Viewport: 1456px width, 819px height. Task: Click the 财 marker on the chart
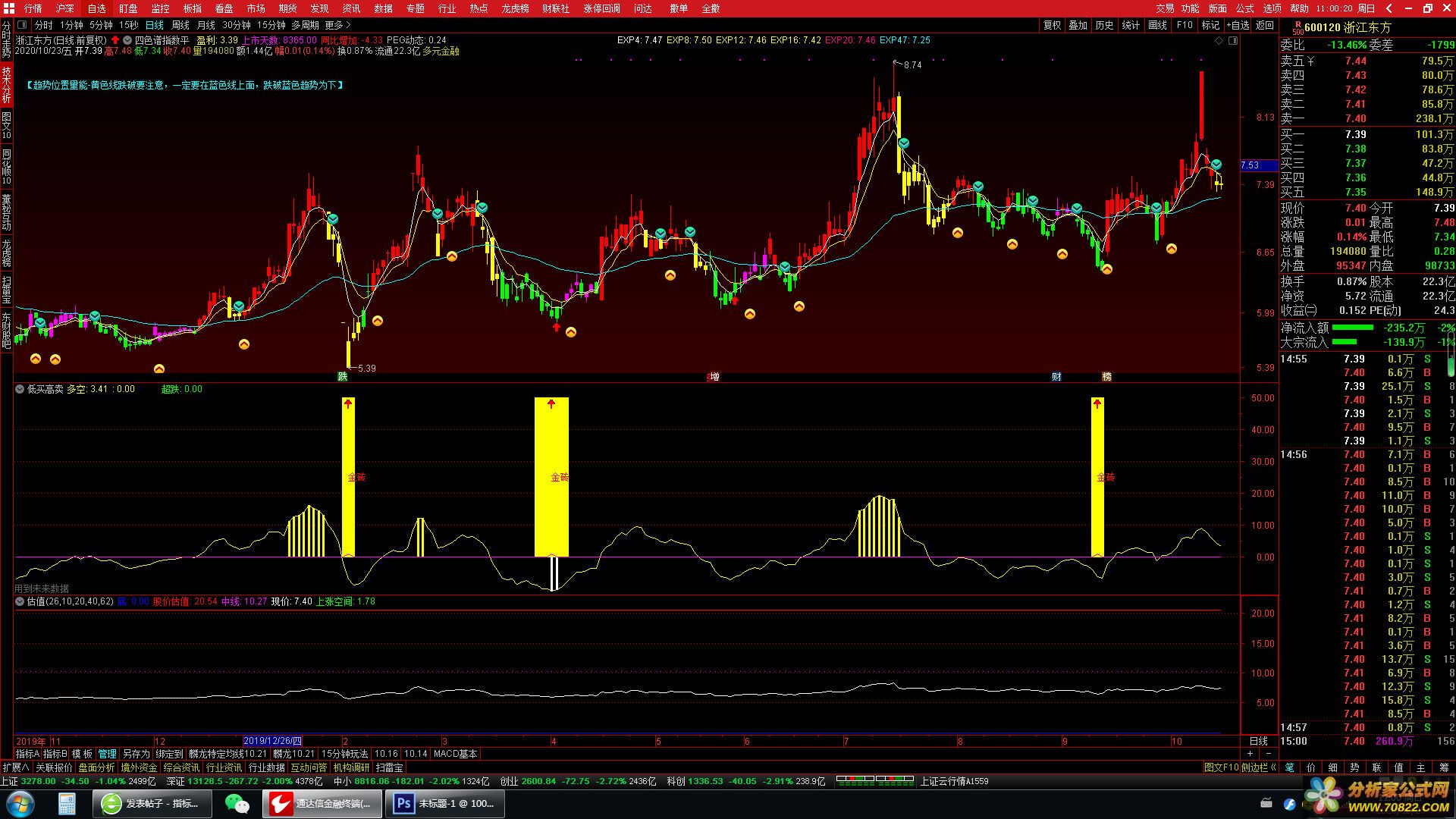[1057, 376]
